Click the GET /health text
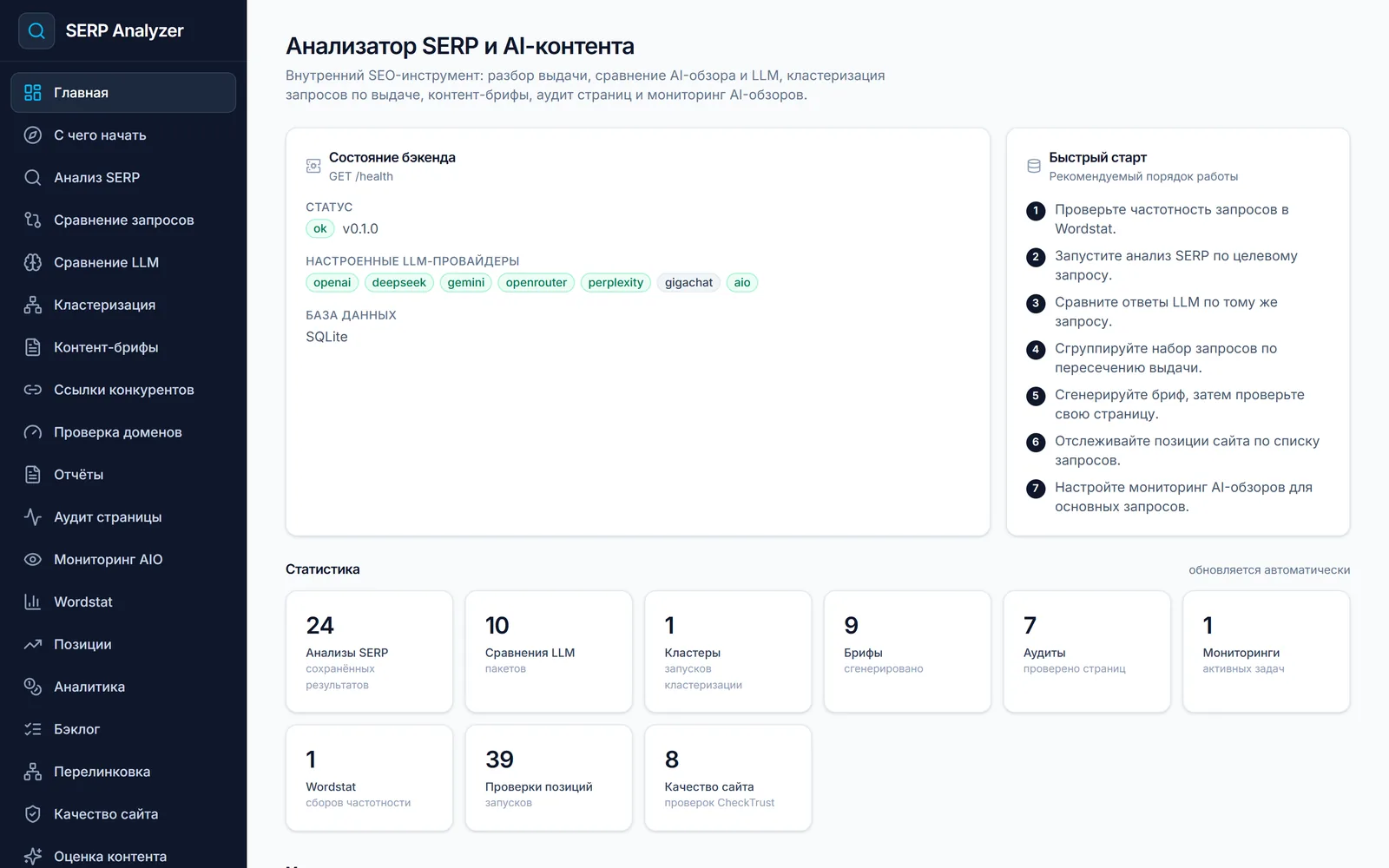Screen dimensions: 1389x868 pyautogui.click(x=361, y=176)
